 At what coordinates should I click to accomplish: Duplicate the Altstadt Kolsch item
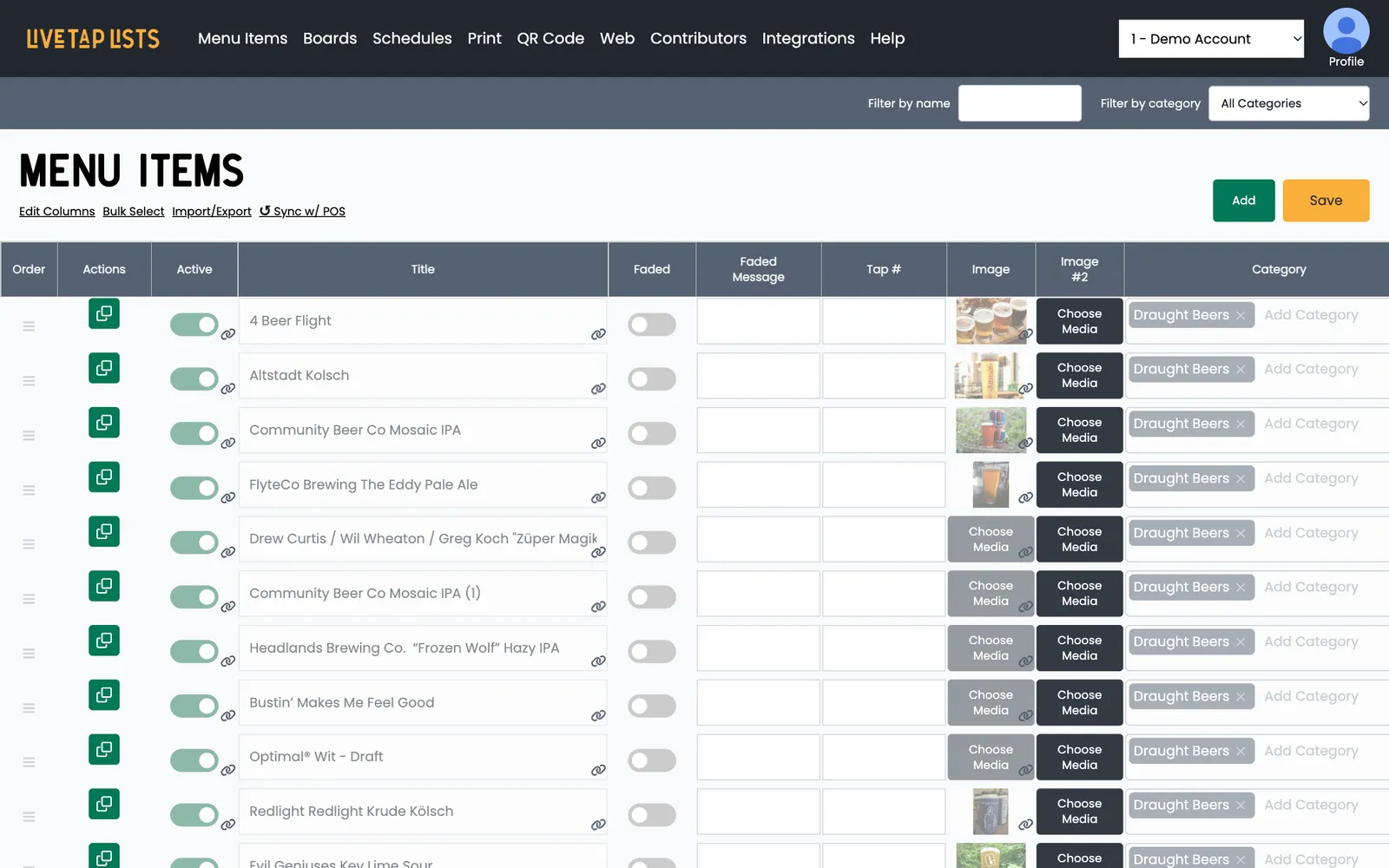[x=104, y=368]
